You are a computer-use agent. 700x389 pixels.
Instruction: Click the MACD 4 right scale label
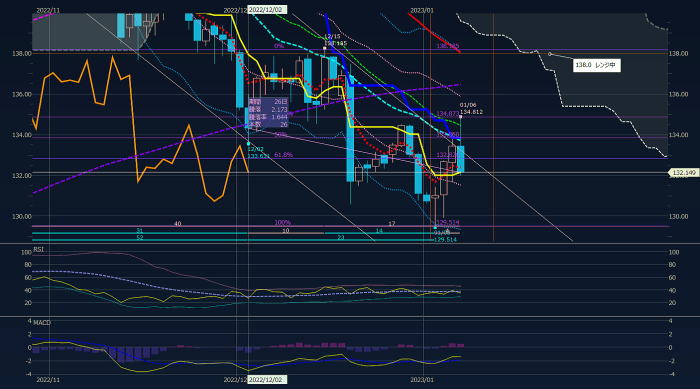click(671, 321)
